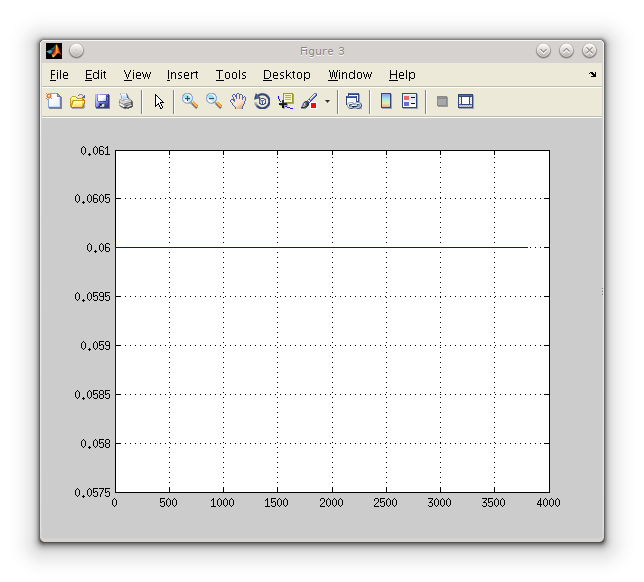Open the Help menu
Viewport: 644px width, 582px height.
coord(402,75)
